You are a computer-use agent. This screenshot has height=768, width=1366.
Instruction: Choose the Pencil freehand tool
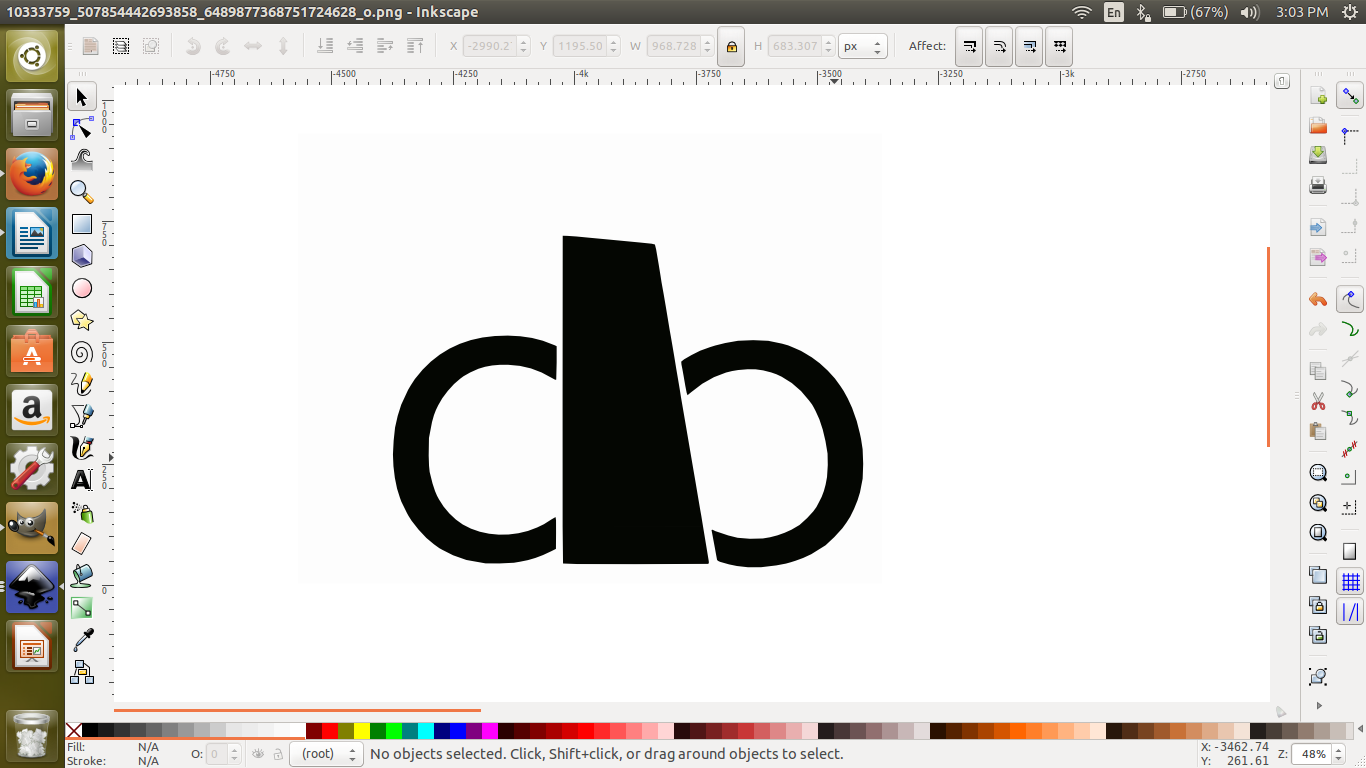[82, 383]
